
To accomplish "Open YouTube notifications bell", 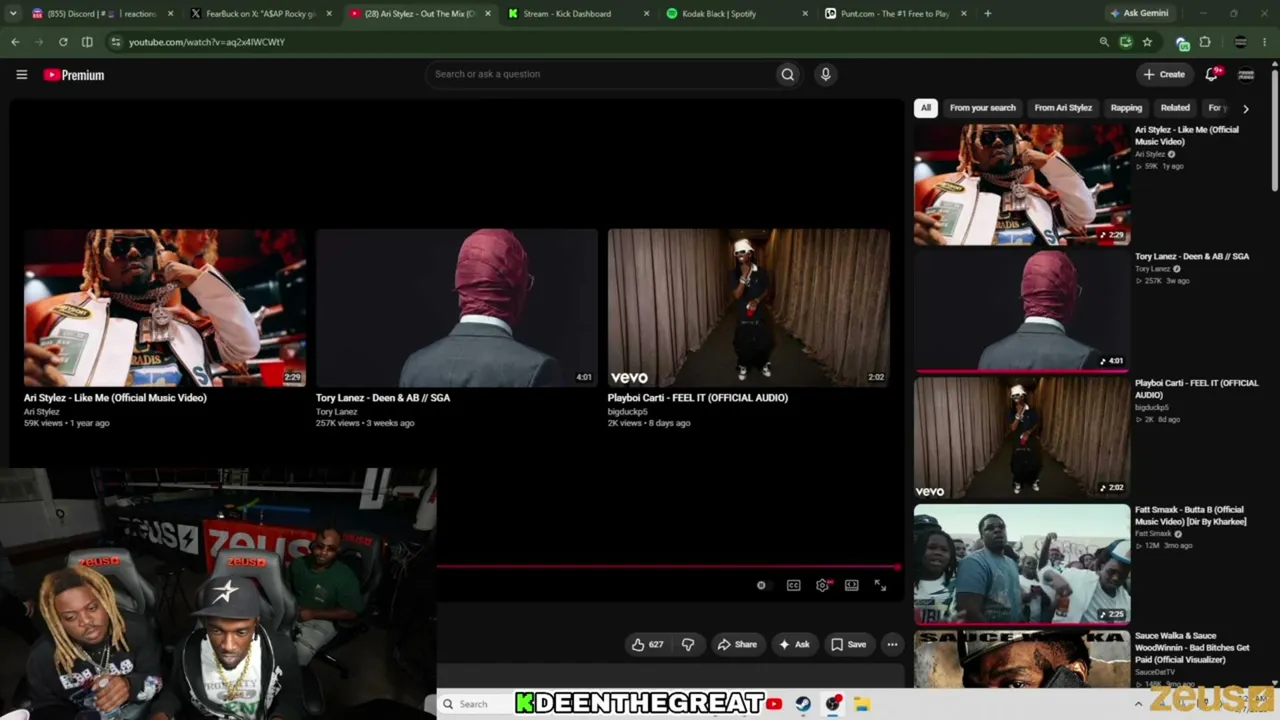I will pos(1212,74).
